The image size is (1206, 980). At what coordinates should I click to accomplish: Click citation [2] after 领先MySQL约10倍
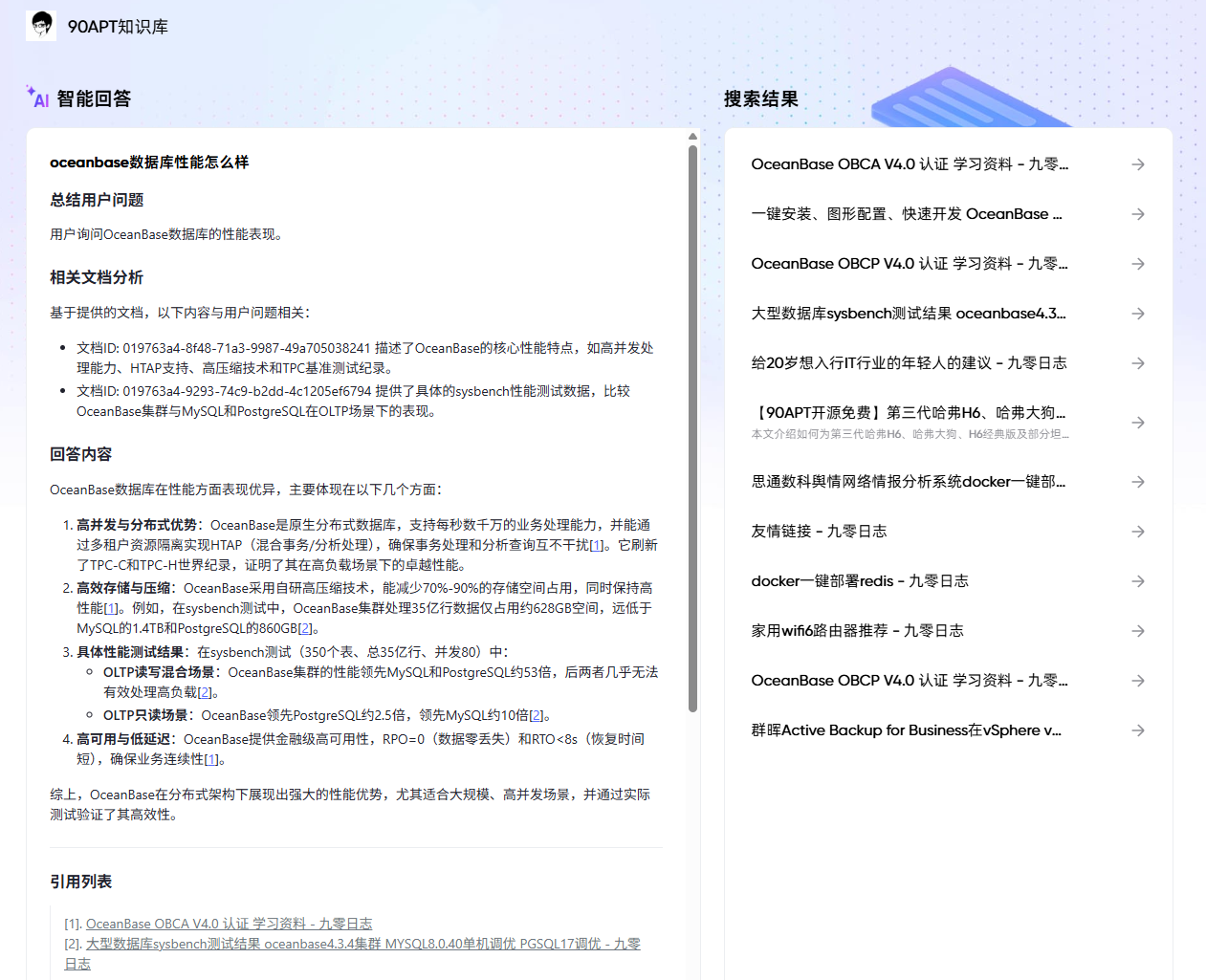tap(536, 715)
